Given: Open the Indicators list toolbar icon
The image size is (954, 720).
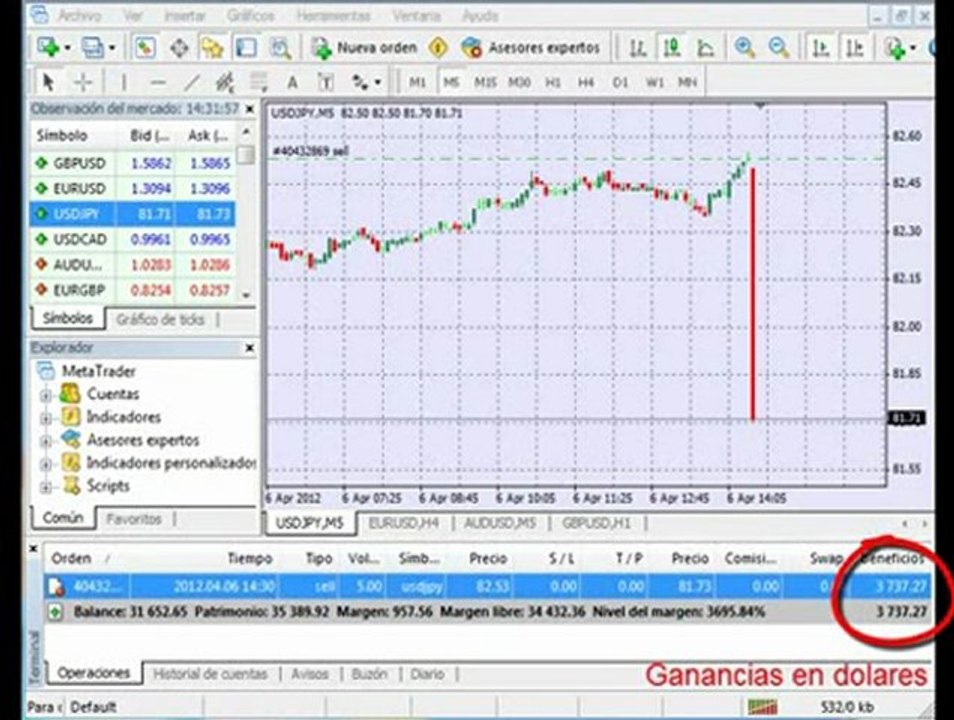Looking at the screenshot, I should coord(895,47).
